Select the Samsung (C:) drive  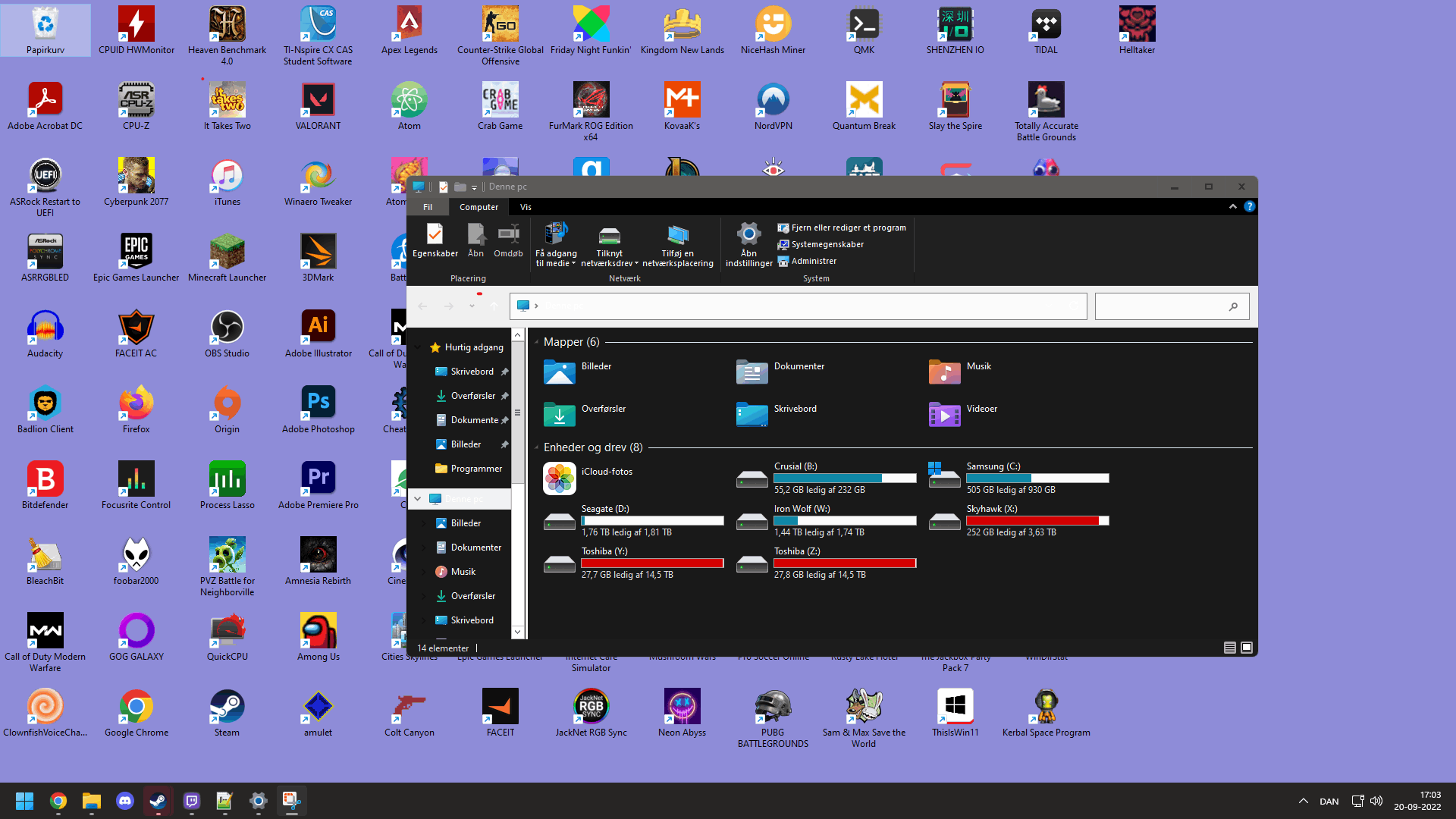(x=1018, y=478)
